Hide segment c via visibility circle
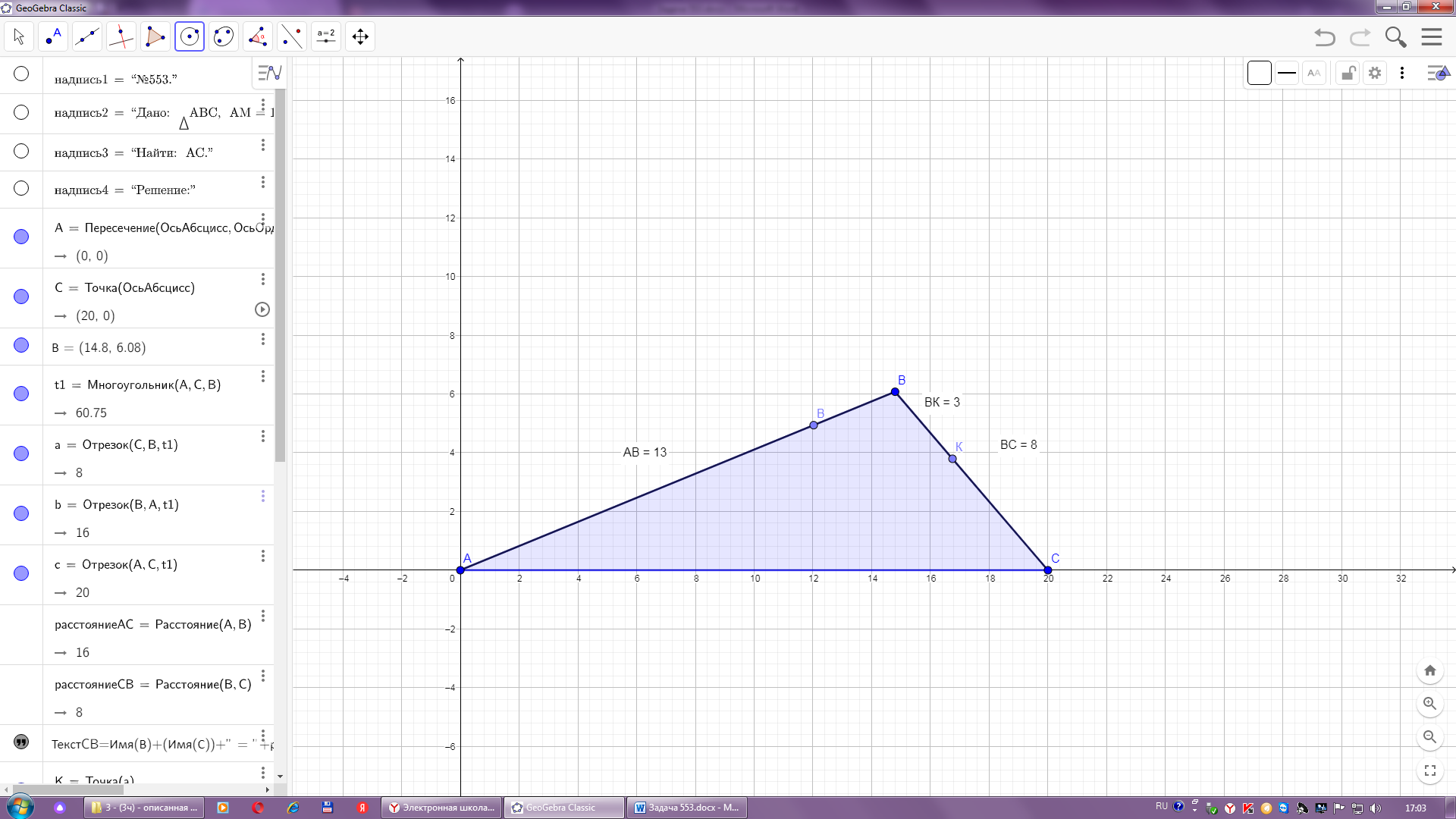The image size is (1456, 819). coord(21,573)
